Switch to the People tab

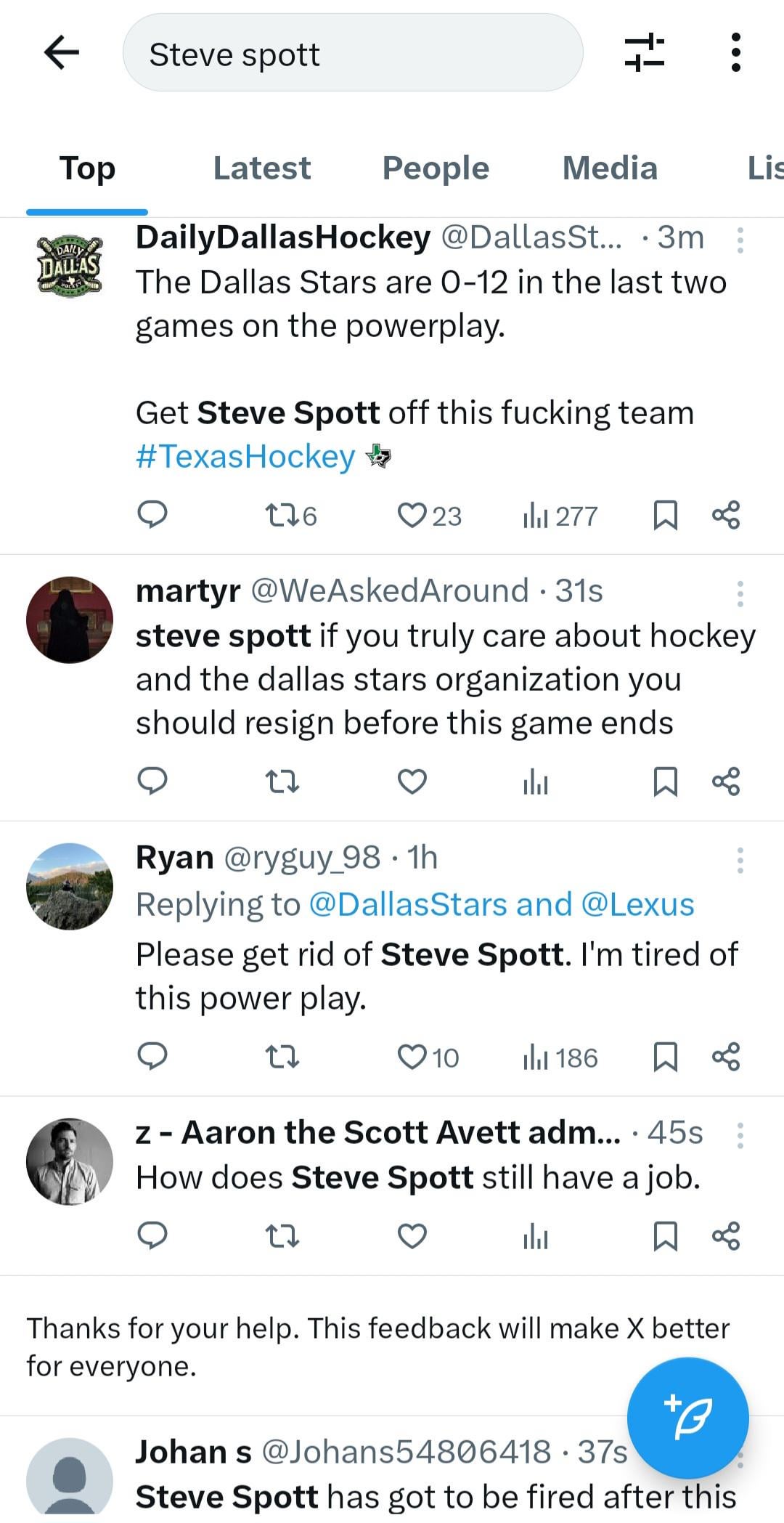(x=436, y=168)
